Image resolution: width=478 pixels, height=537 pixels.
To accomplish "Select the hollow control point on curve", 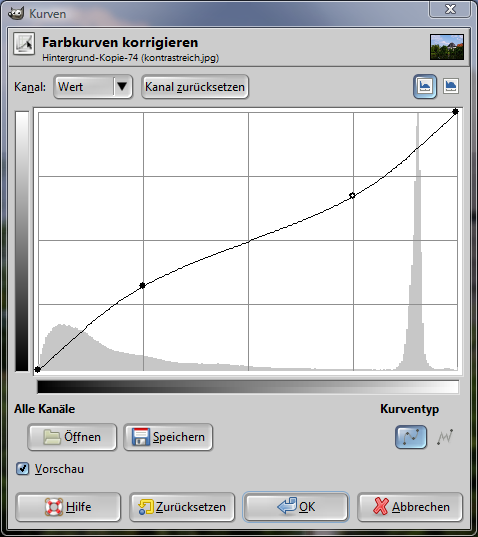I will [352, 196].
